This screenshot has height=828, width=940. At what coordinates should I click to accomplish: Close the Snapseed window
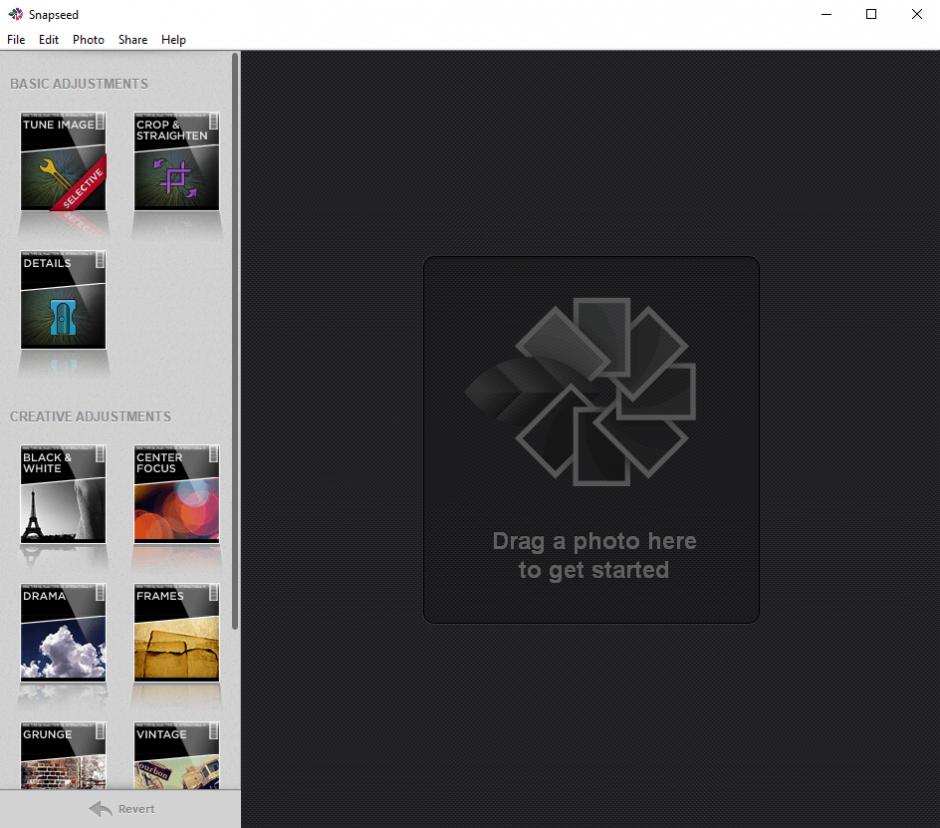point(917,14)
